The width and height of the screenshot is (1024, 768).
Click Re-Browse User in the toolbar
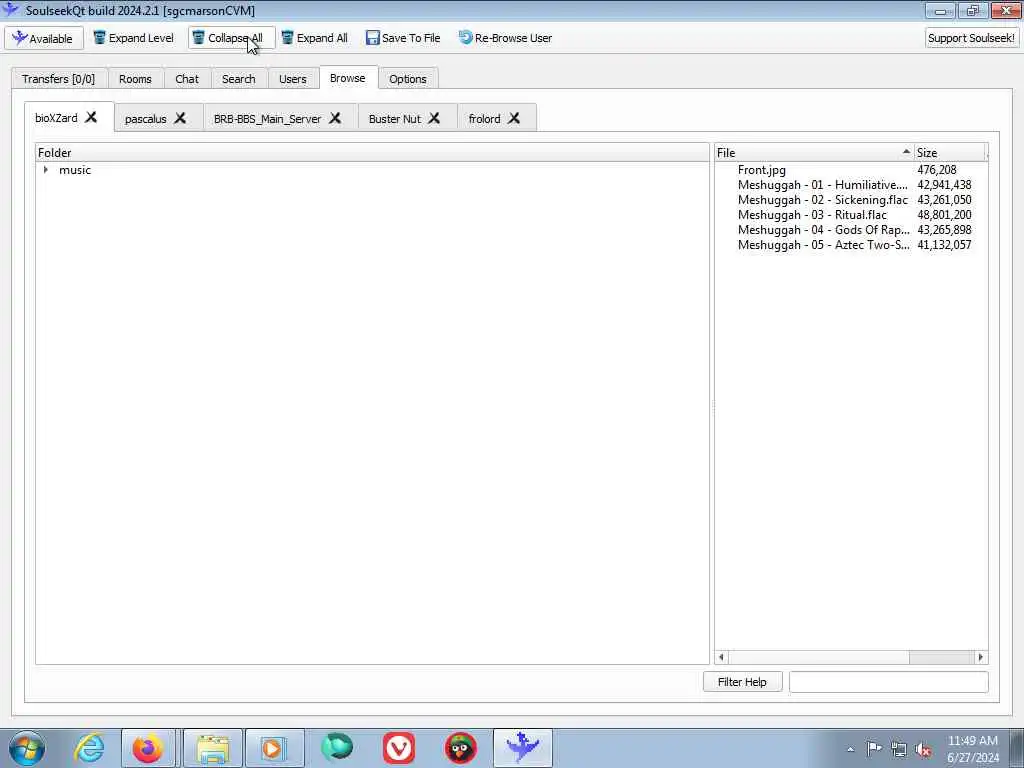(x=505, y=38)
